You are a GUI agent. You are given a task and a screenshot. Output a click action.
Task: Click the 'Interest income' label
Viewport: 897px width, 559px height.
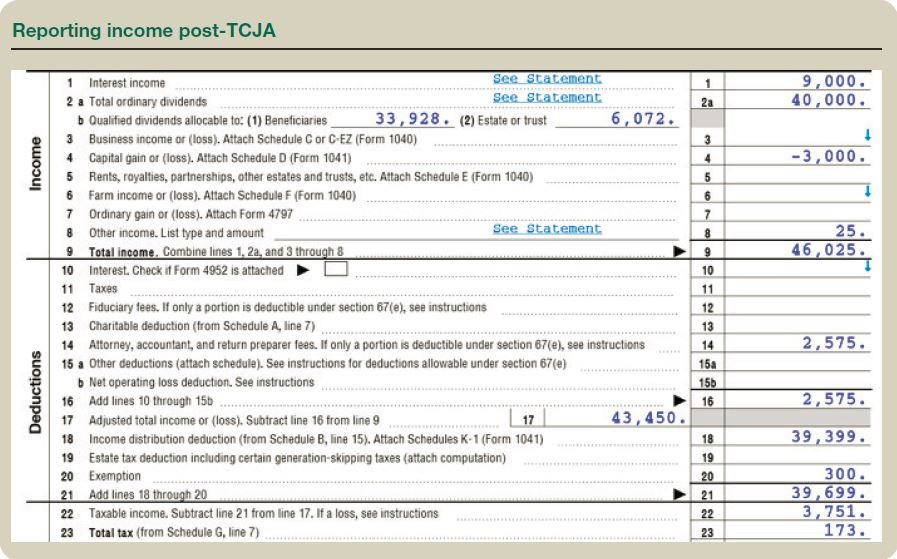127,83
